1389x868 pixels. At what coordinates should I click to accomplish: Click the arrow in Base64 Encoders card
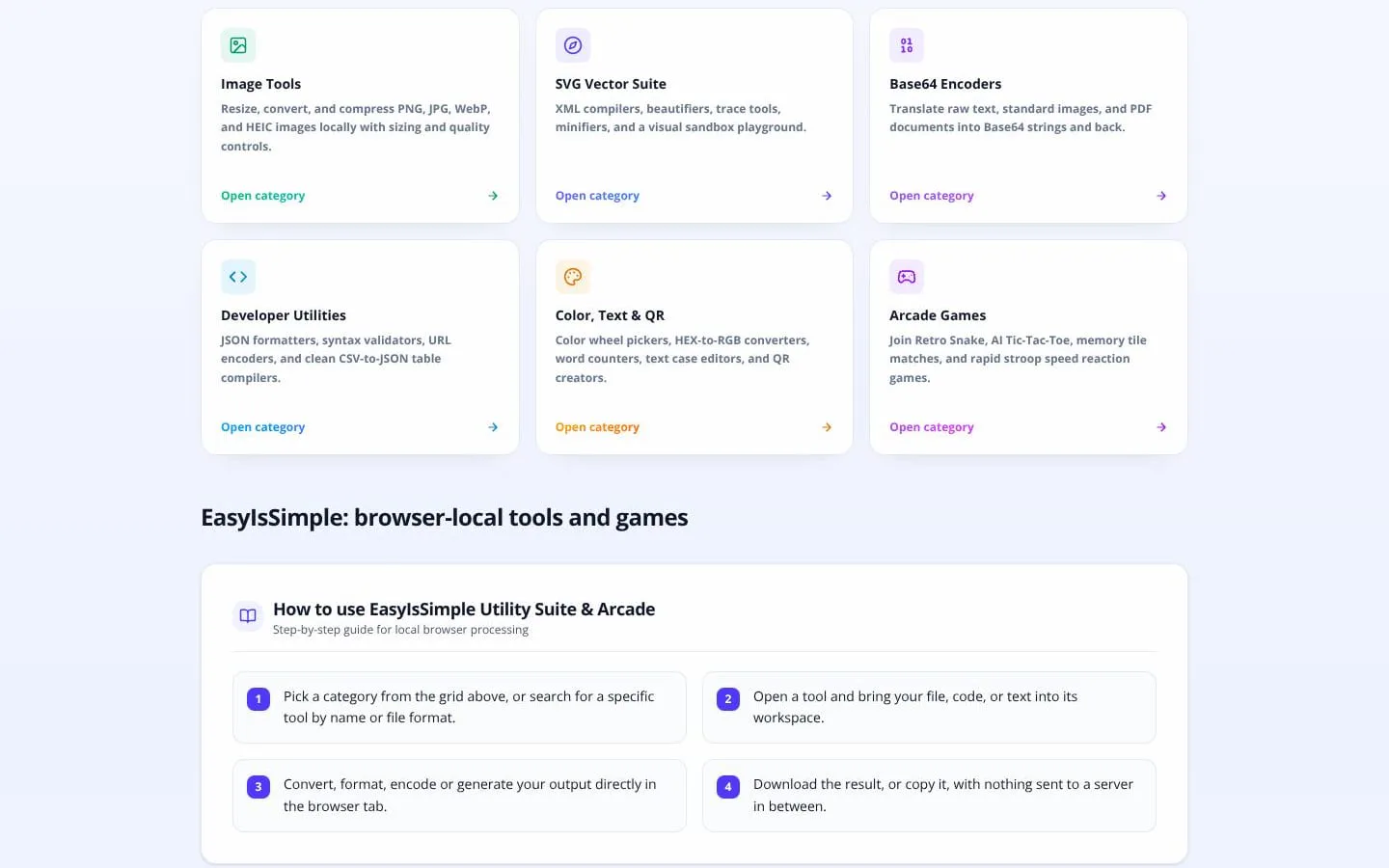coord(1161,196)
